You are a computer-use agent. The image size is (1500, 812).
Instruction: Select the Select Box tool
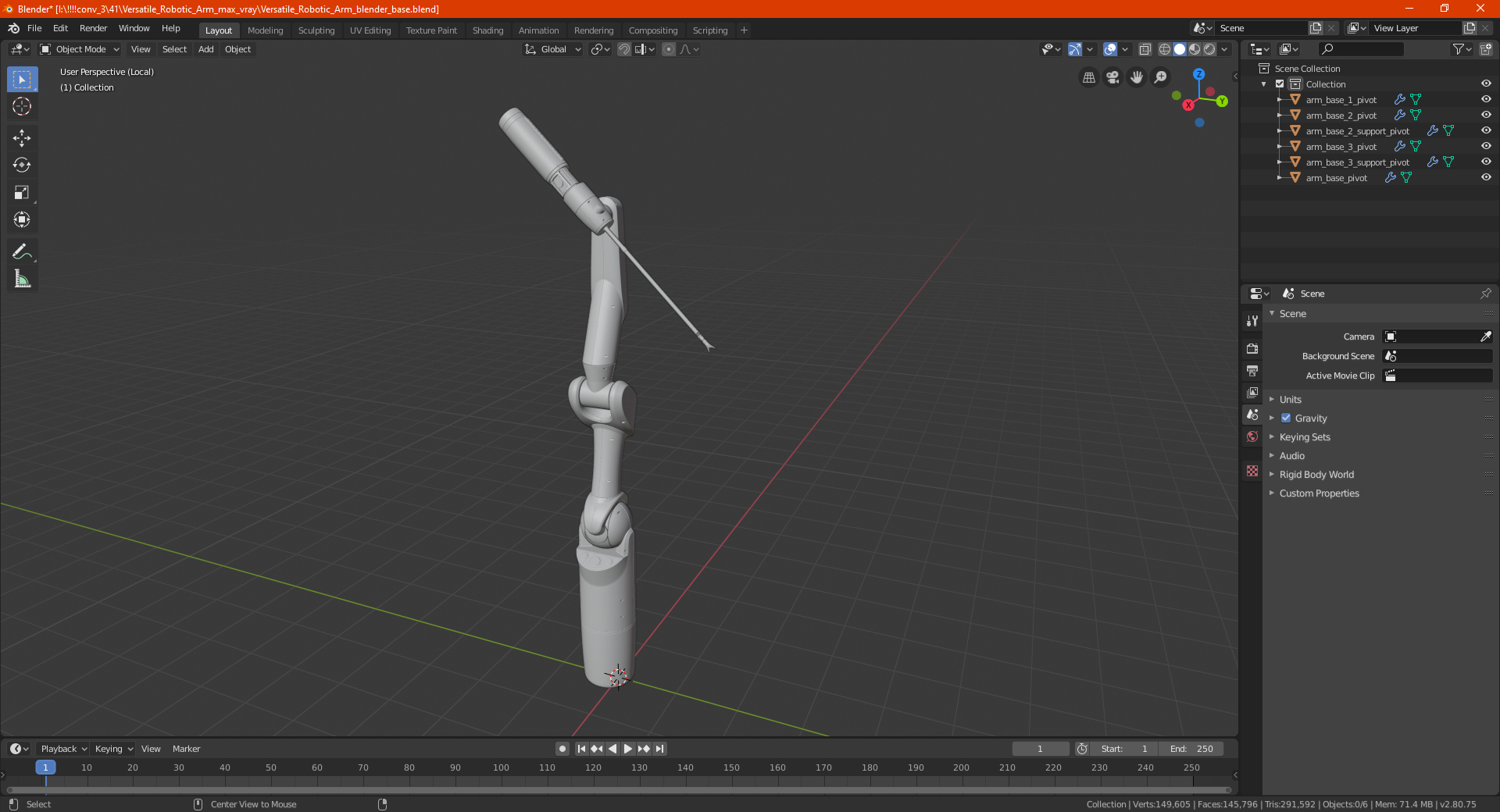point(22,80)
